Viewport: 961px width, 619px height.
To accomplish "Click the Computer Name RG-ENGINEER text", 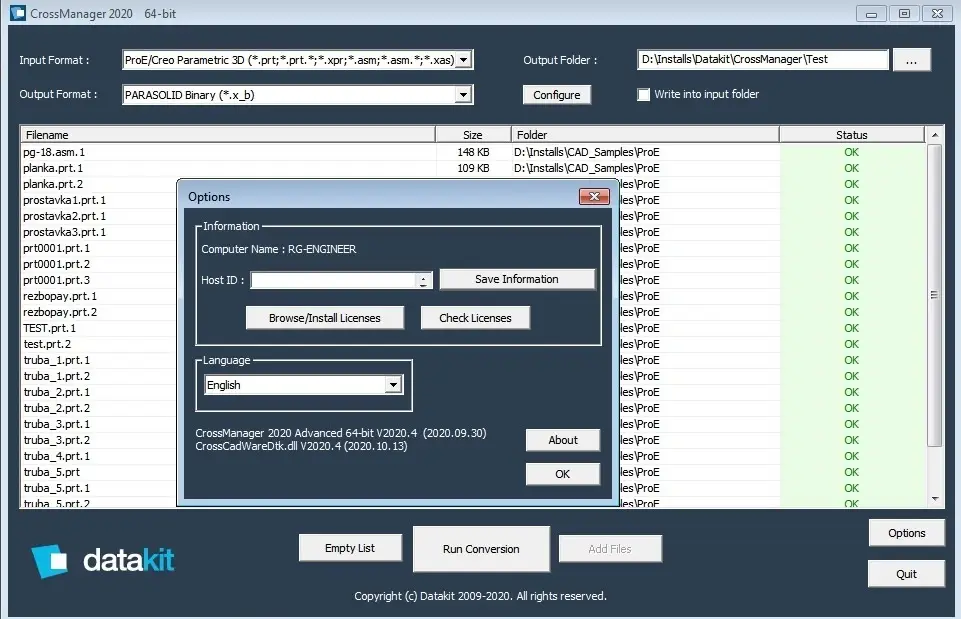I will pyautogui.click(x=279, y=249).
